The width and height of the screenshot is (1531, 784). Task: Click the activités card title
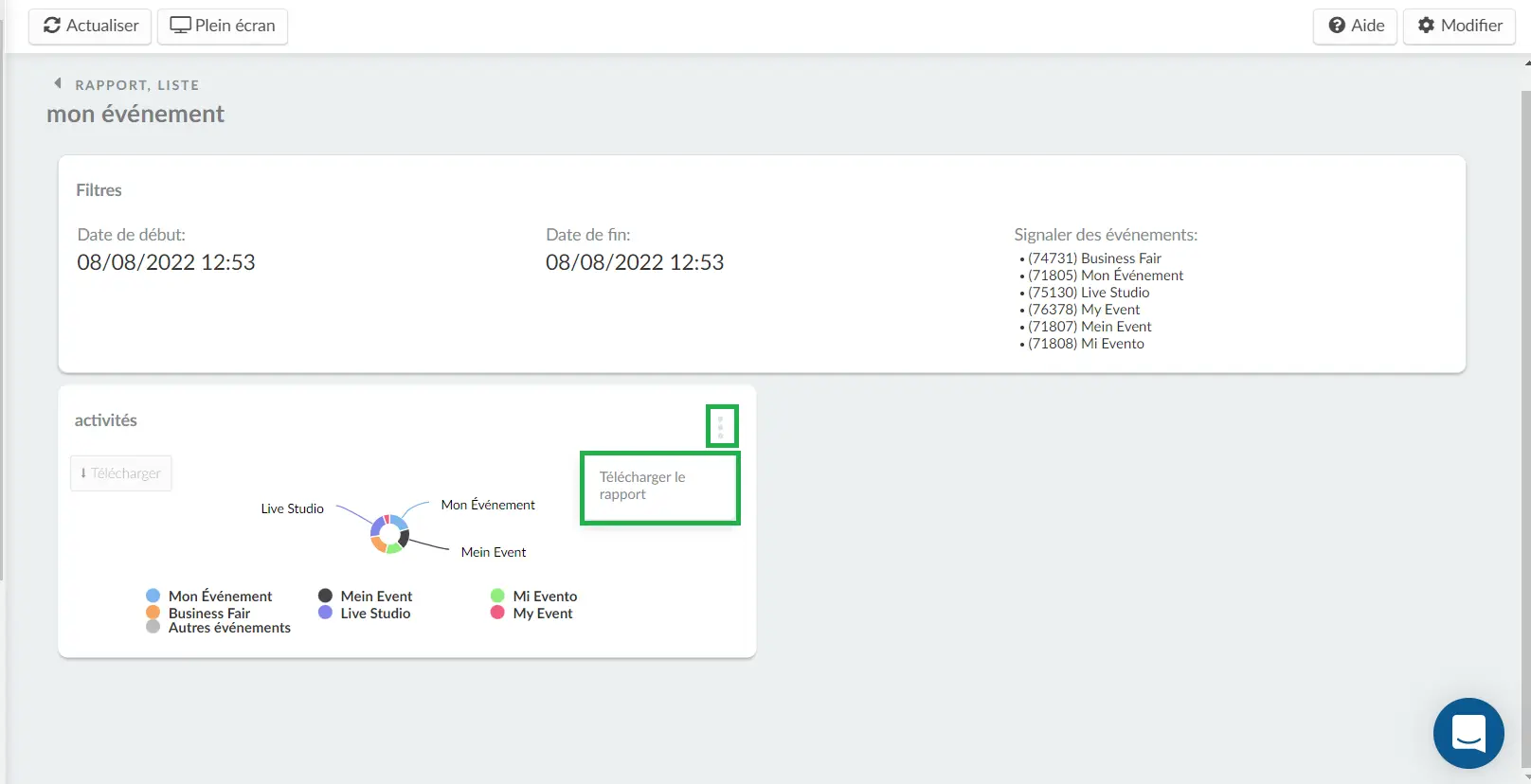click(106, 420)
